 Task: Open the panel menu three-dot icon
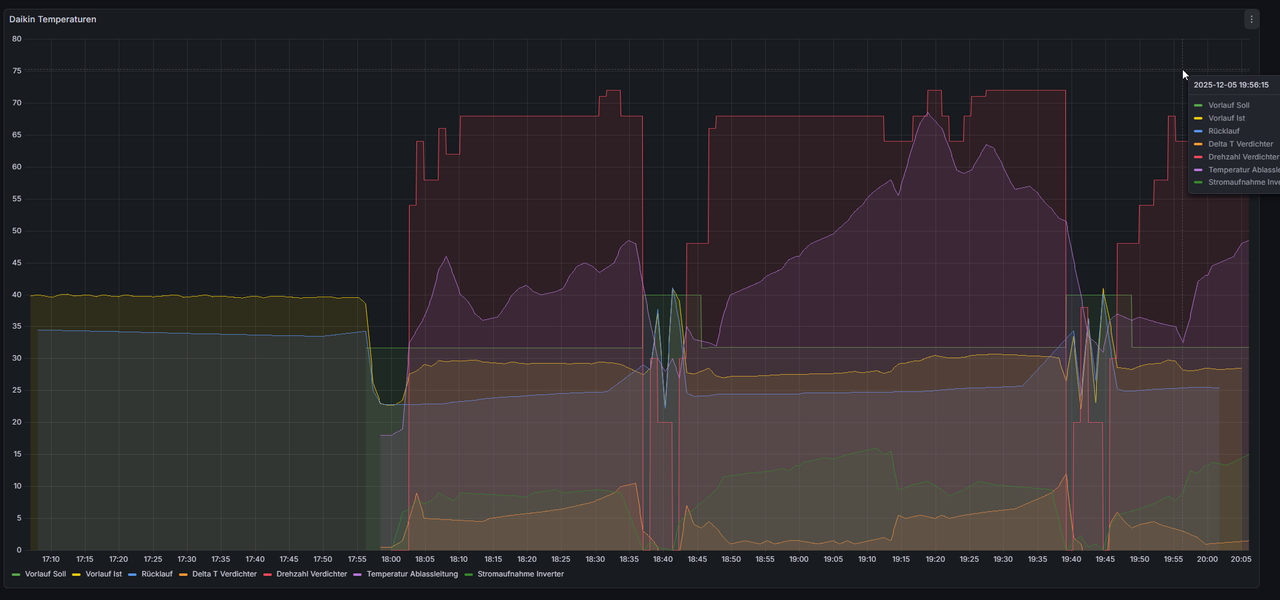pos(1251,19)
